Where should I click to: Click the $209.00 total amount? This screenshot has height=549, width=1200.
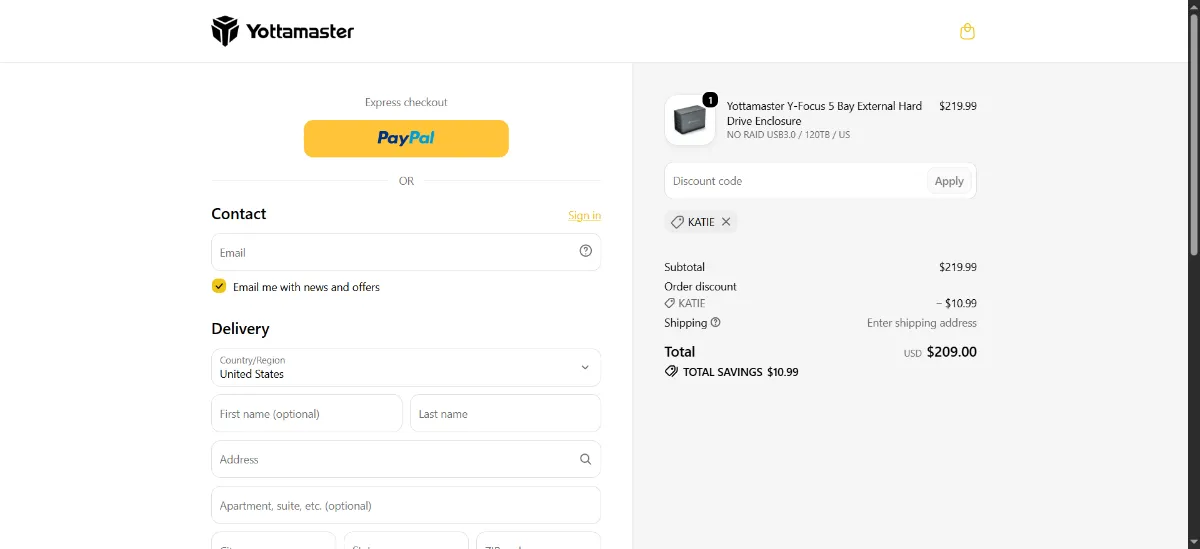952,352
